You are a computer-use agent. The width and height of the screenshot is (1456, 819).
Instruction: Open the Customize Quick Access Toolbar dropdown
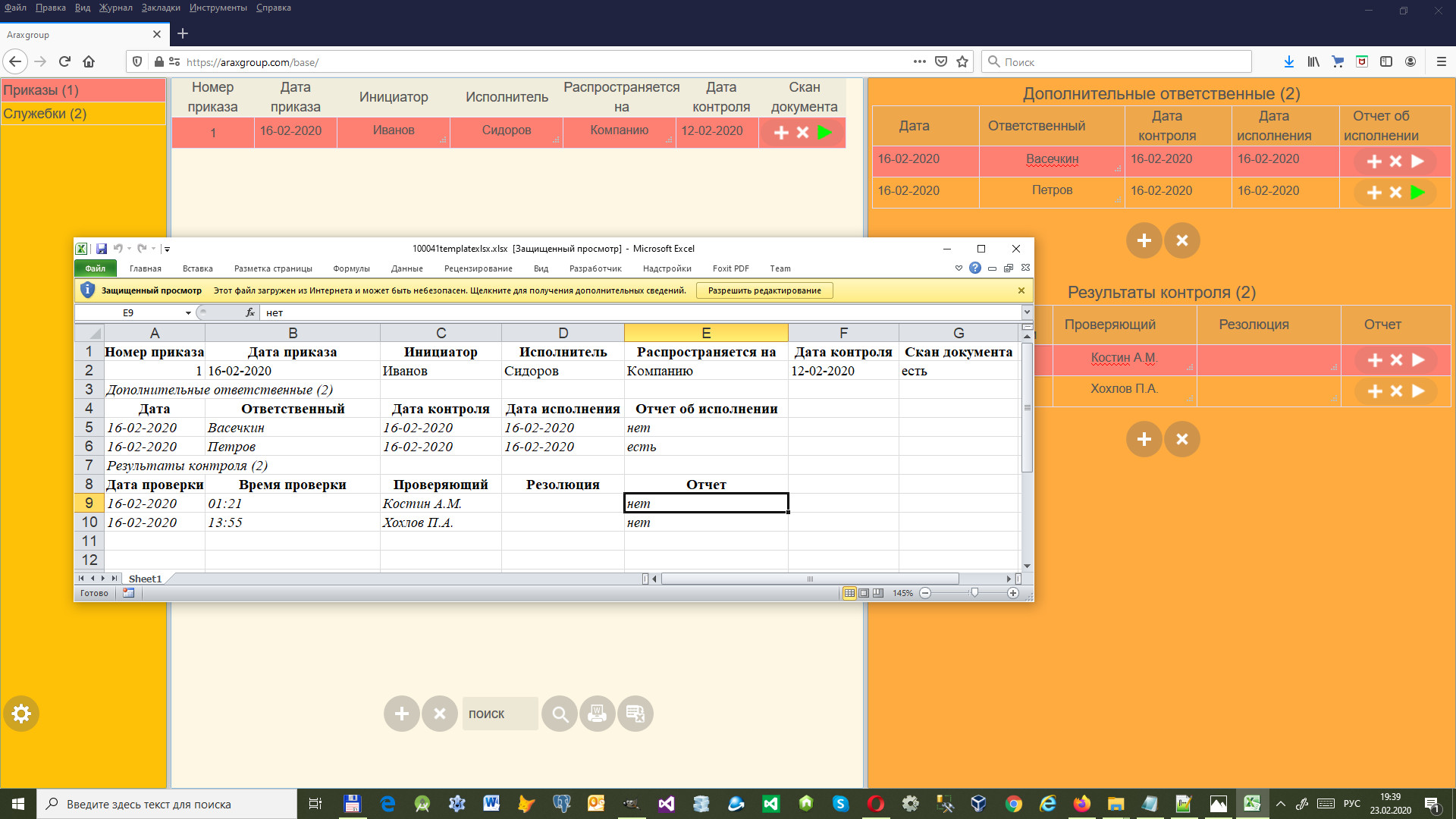(167, 249)
